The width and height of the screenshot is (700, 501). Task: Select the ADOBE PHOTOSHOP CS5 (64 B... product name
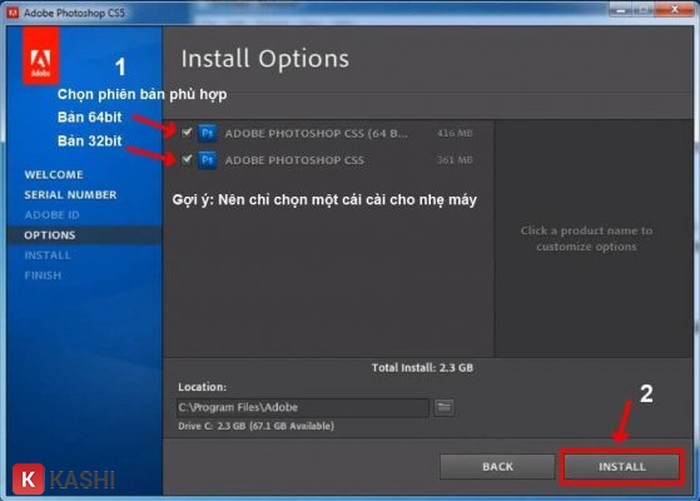point(316,133)
